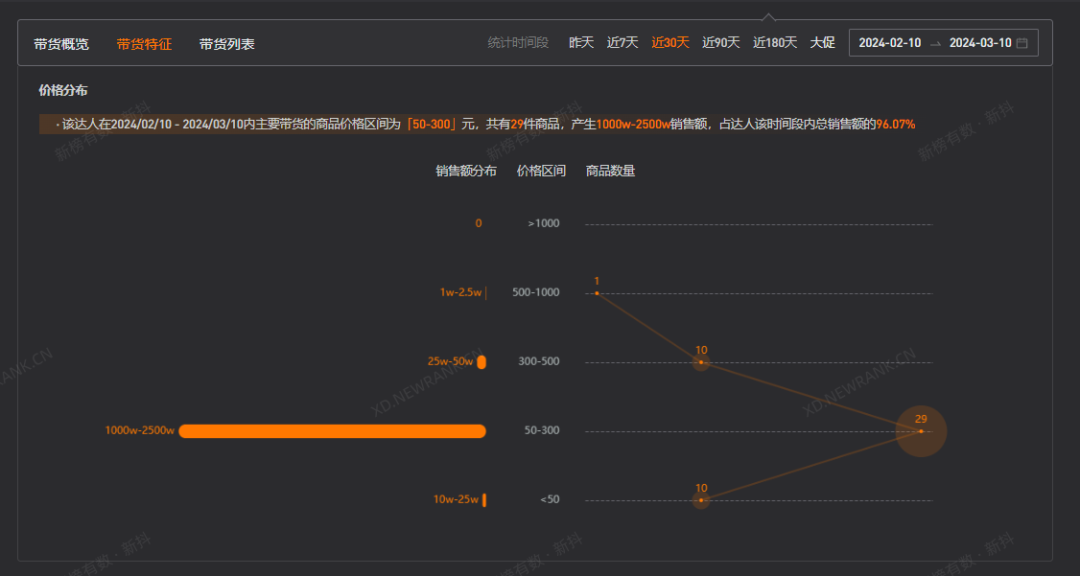
Task: Choose the 近7天 time filter
Action: coord(622,43)
